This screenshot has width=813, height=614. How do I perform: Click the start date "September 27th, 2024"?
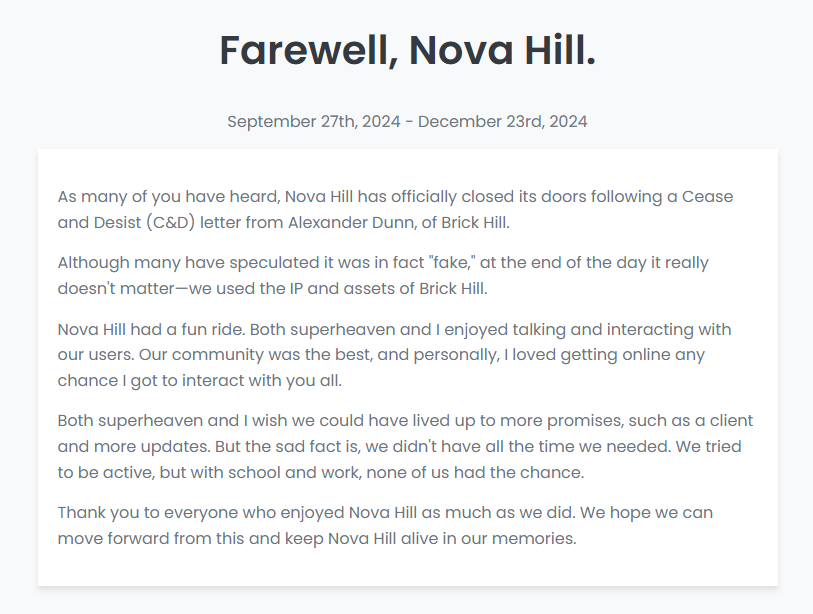click(x=313, y=122)
